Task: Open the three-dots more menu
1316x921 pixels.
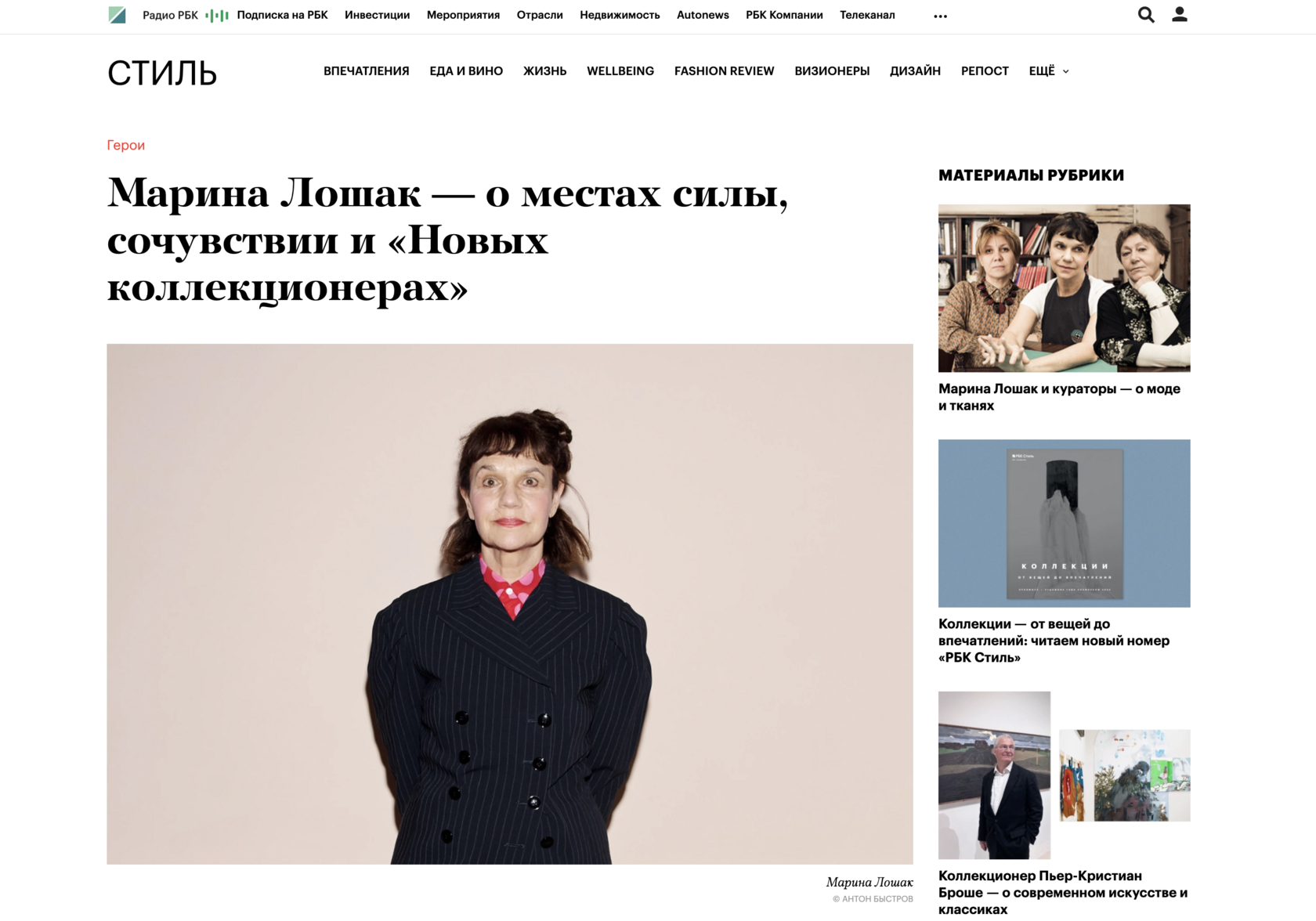Action: tap(941, 16)
